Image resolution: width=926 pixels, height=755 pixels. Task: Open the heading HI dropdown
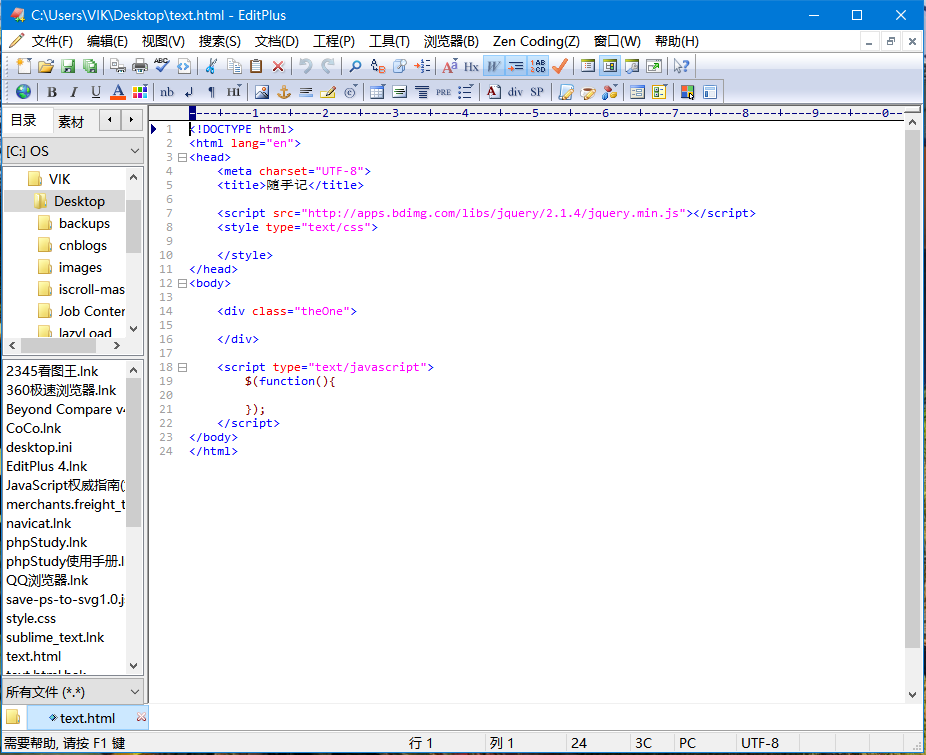(234, 92)
